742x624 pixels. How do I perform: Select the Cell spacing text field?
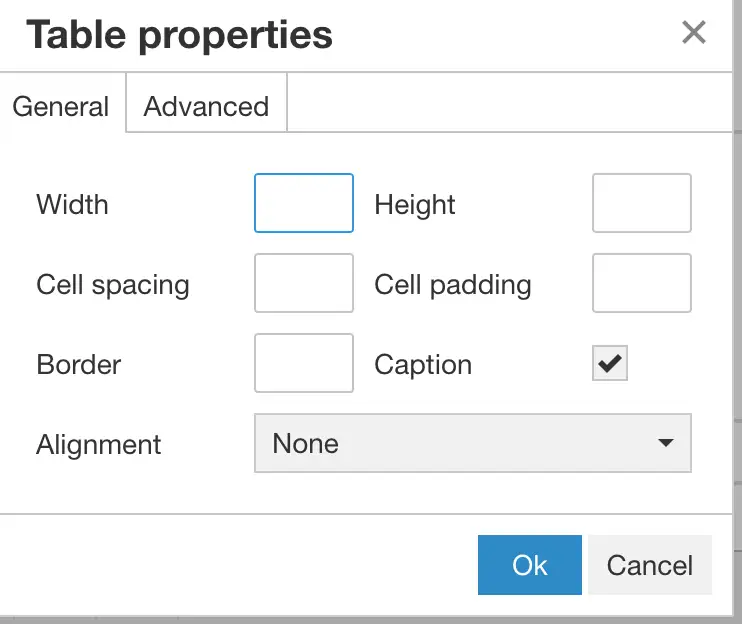click(304, 283)
